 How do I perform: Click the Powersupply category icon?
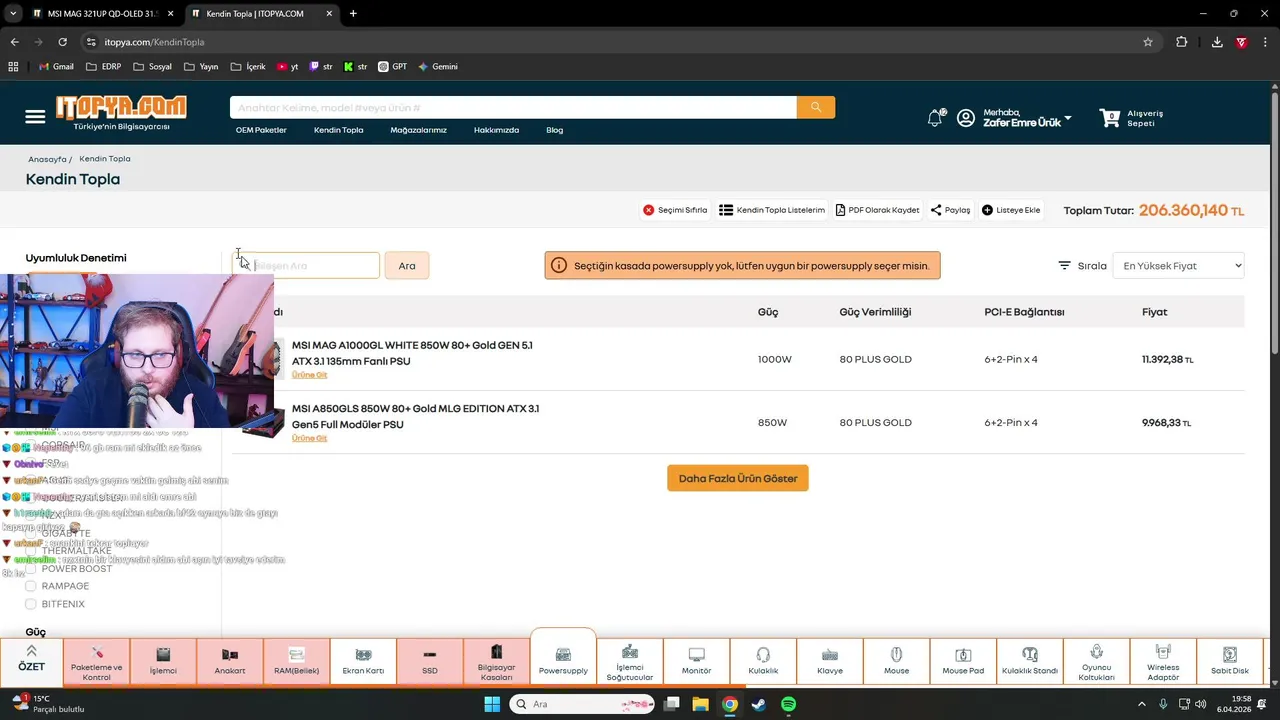[563, 654]
